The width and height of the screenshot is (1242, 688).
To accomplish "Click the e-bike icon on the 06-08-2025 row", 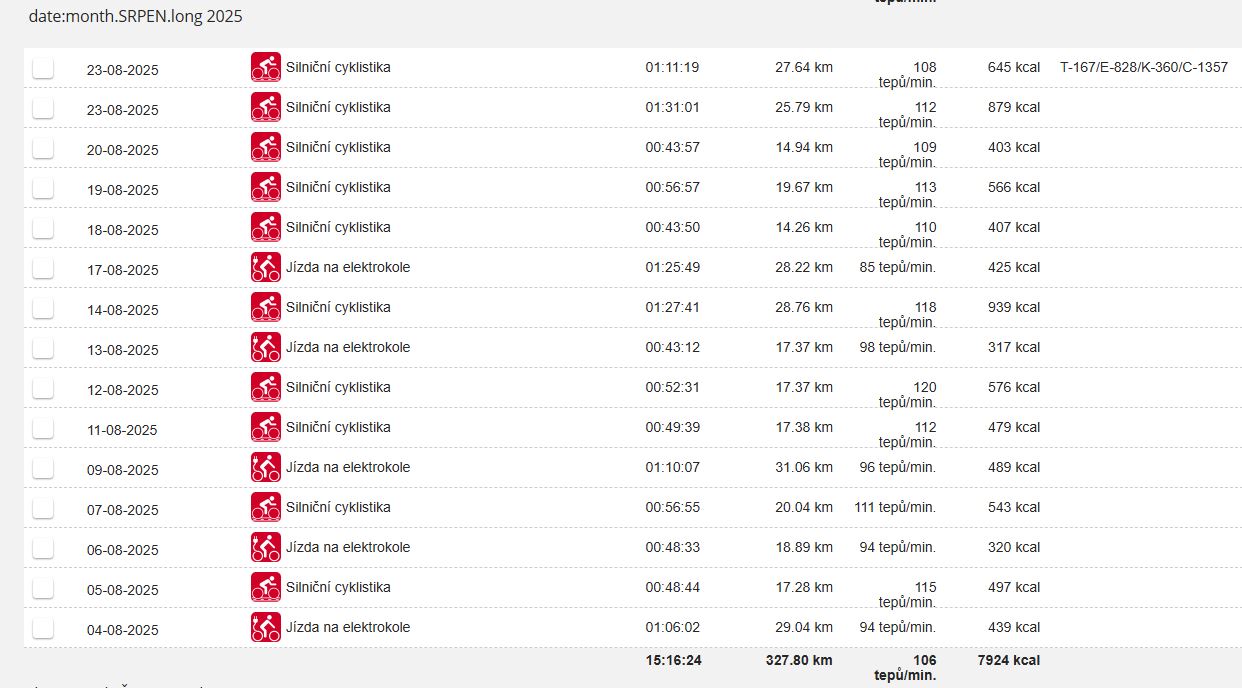I will 265,547.
